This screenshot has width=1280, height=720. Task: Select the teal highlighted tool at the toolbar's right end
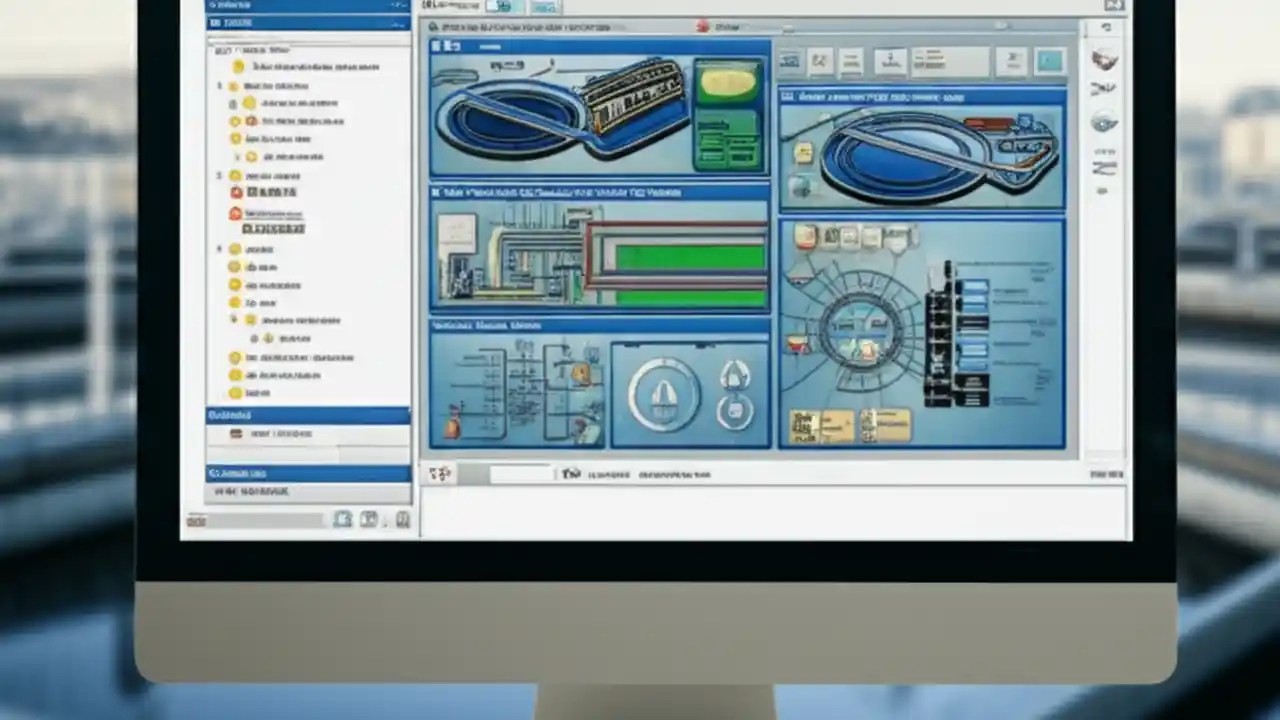[x=1049, y=60]
